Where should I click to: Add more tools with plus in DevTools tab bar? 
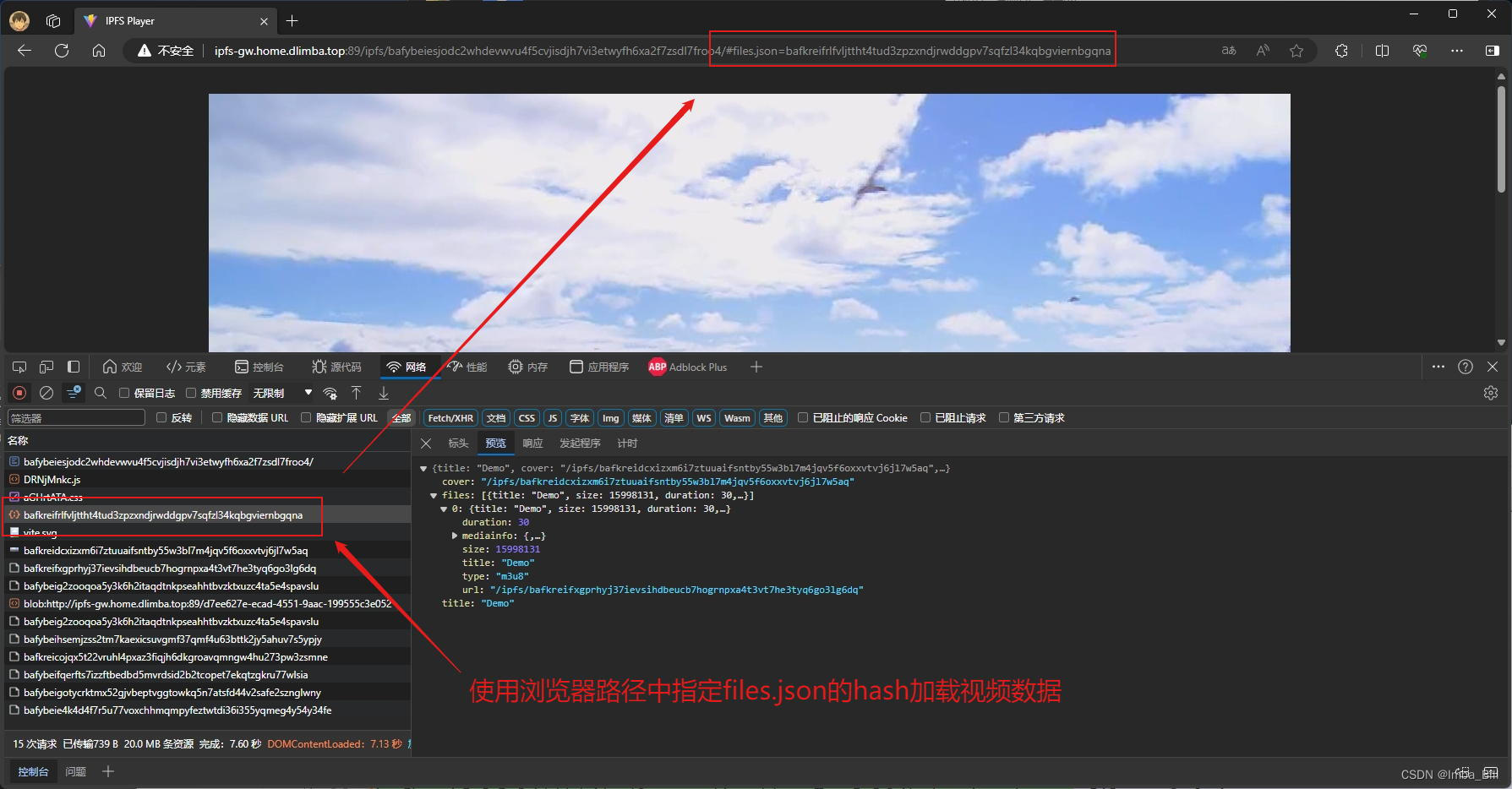click(x=756, y=367)
